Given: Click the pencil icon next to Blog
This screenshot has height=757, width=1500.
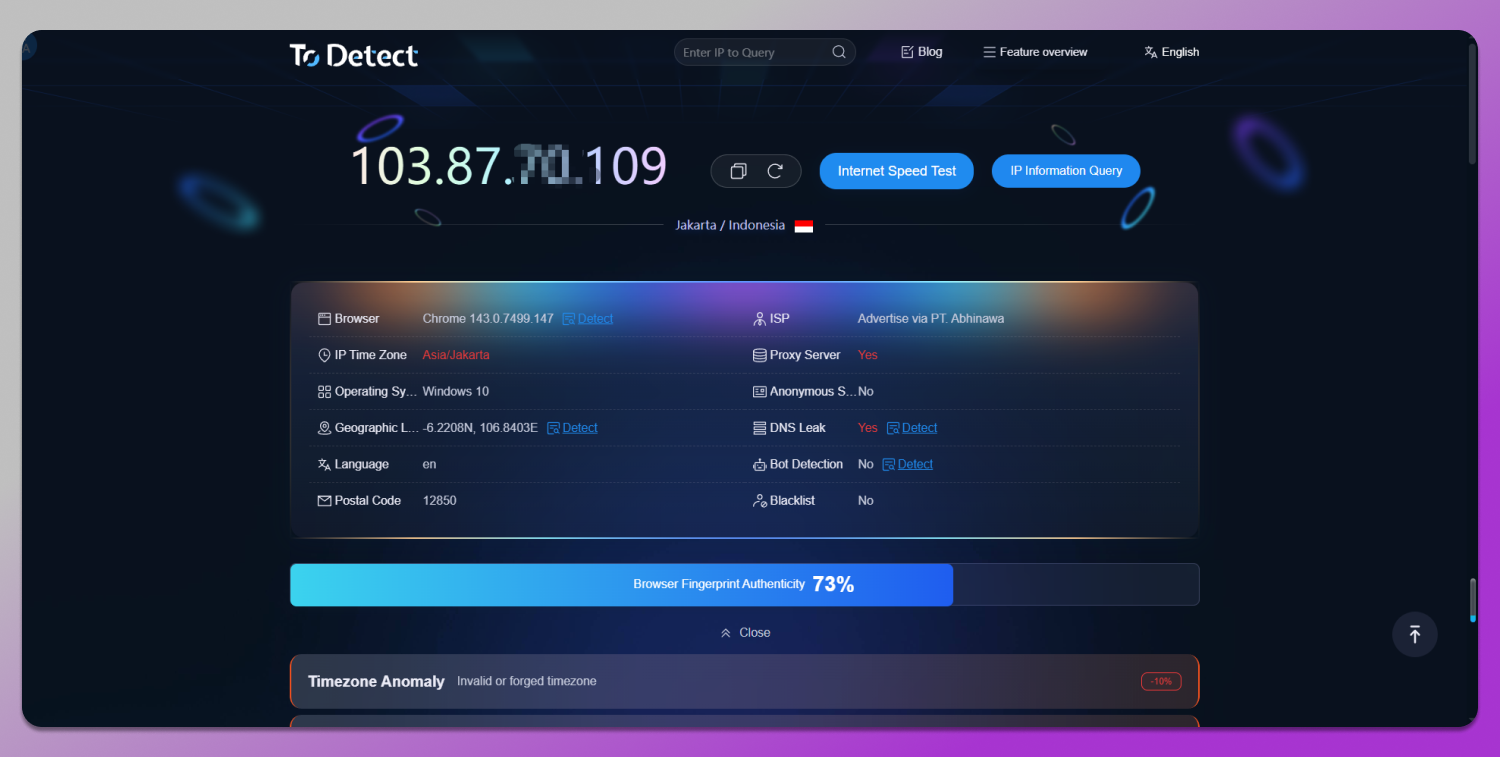Looking at the screenshot, I should pyautogui.click(x=906, y=51).
